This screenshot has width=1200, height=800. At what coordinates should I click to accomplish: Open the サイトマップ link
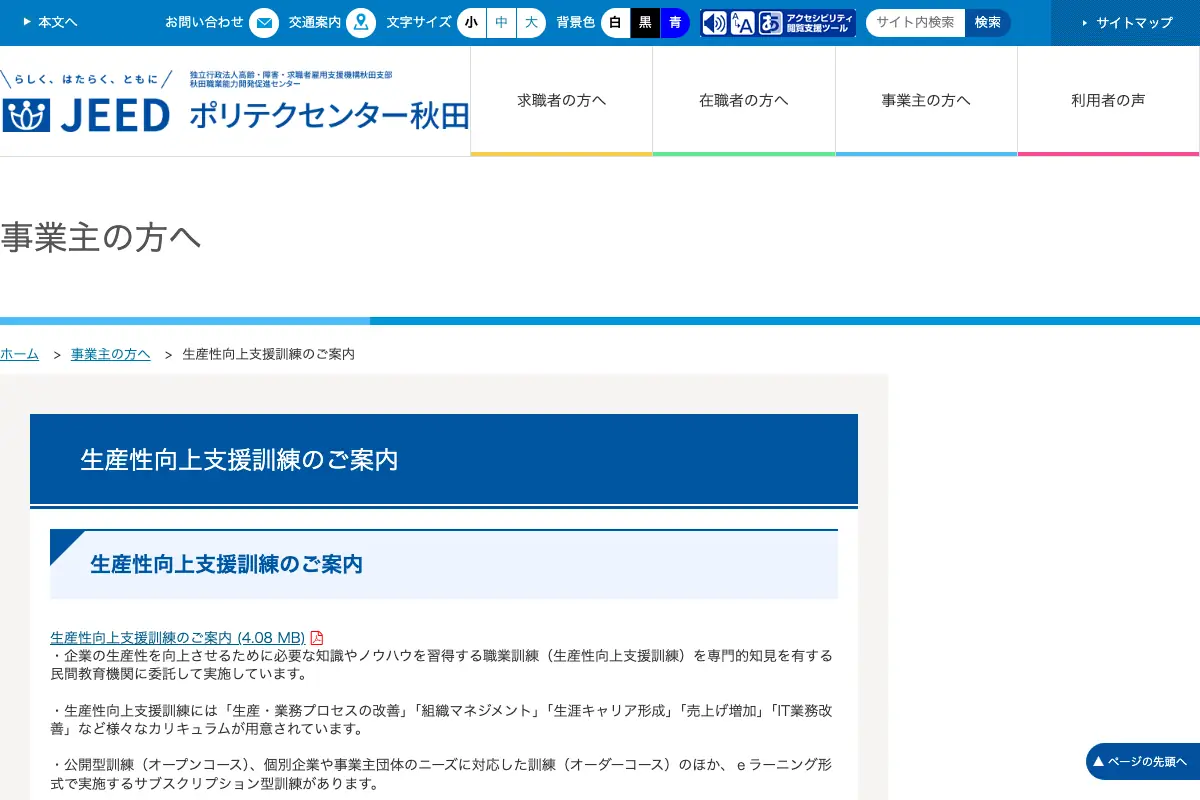(1126, 22)
